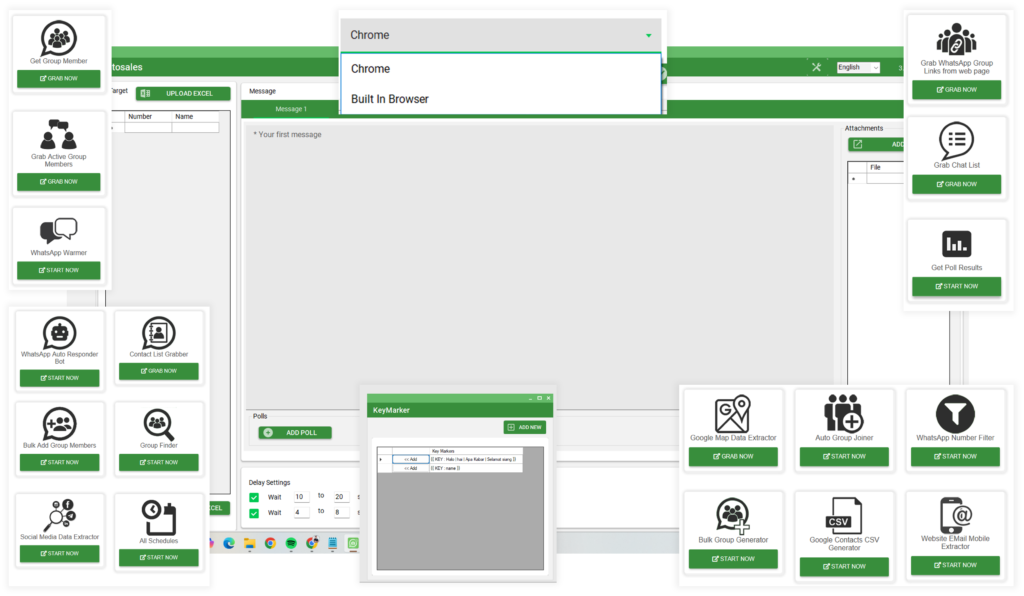Switch to the Message 1 tab

pyautogui.click(x=291, y=109)
